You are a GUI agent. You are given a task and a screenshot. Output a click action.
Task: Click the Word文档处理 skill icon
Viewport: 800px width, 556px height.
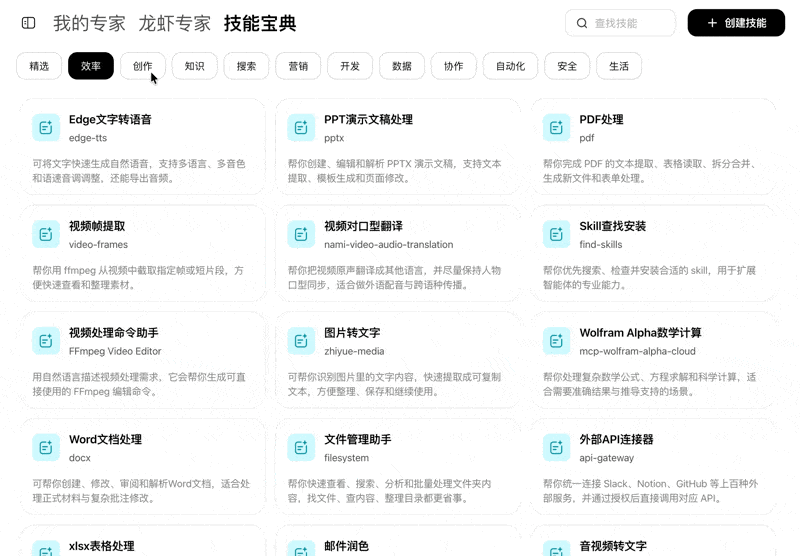[46, 447]
